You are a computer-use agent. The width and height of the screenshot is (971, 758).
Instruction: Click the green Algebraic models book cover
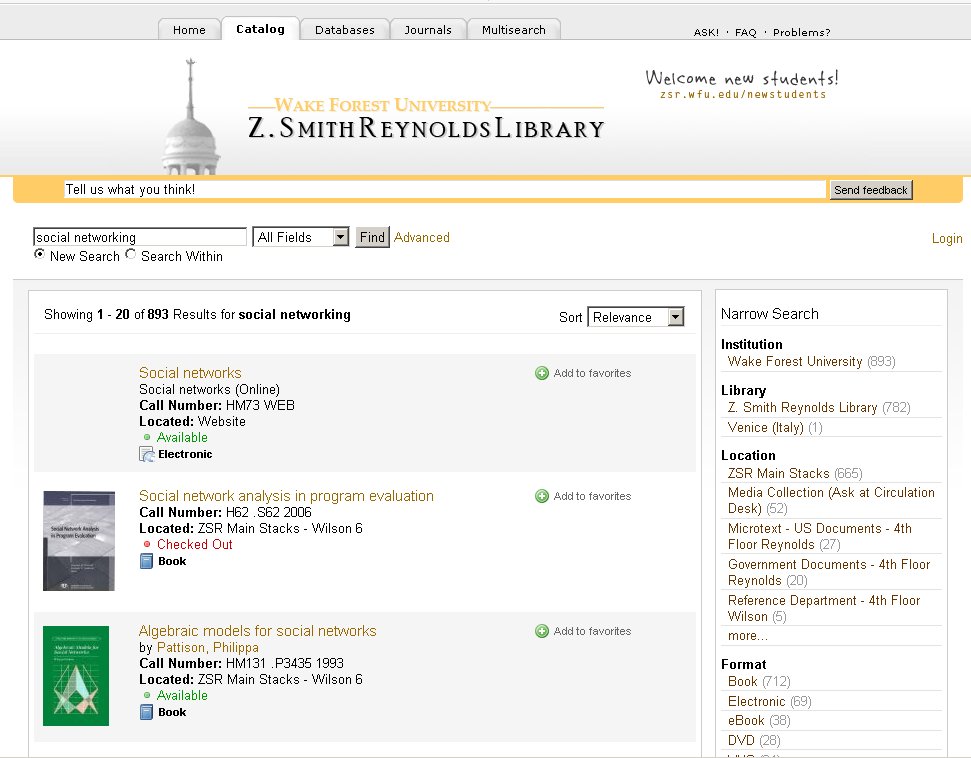click(76, 676)
